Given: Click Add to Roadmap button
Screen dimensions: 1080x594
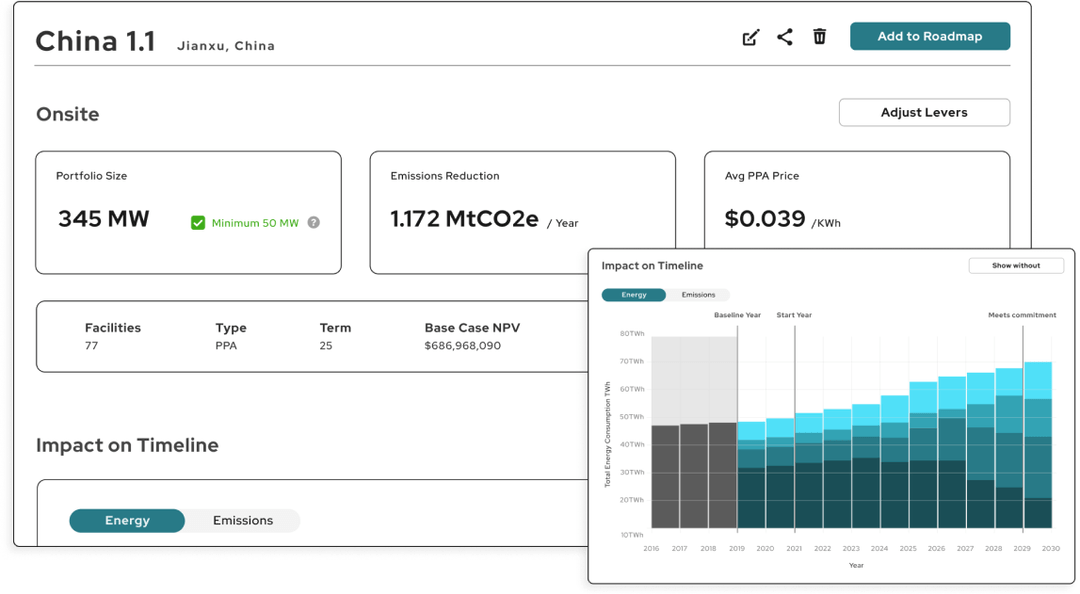Looking at the screenshot, I should [x=930, y=37].
